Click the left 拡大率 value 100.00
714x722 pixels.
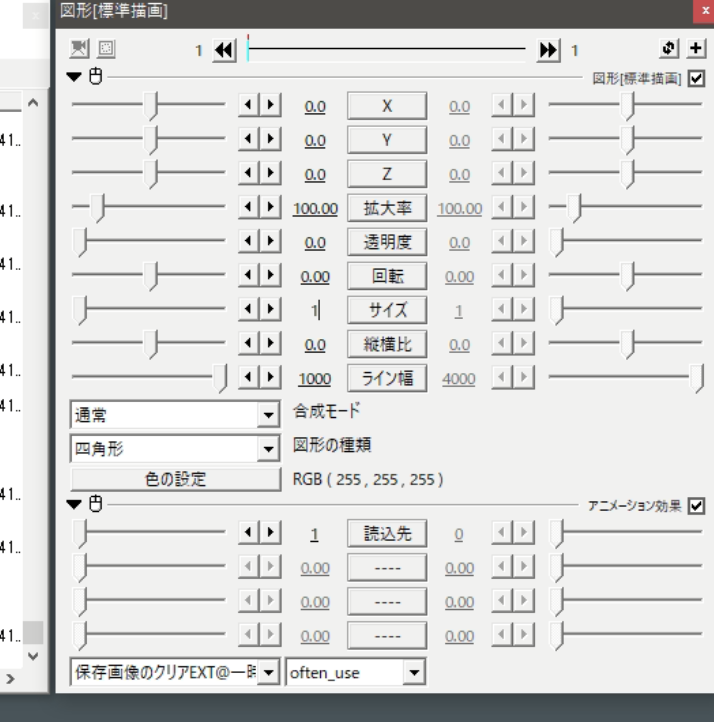tap(315, 209)
